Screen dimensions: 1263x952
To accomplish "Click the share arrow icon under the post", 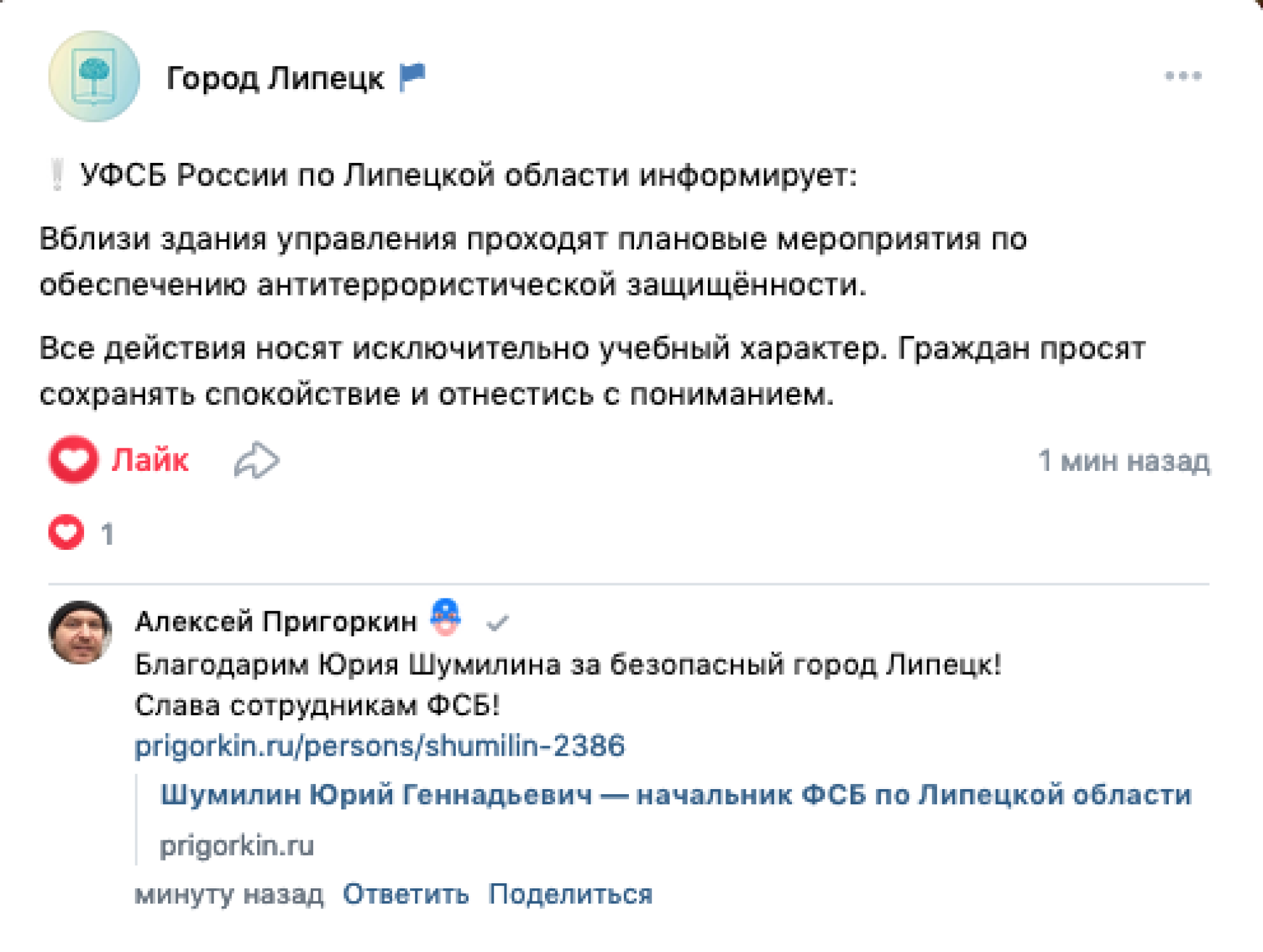I will (256, 460).
